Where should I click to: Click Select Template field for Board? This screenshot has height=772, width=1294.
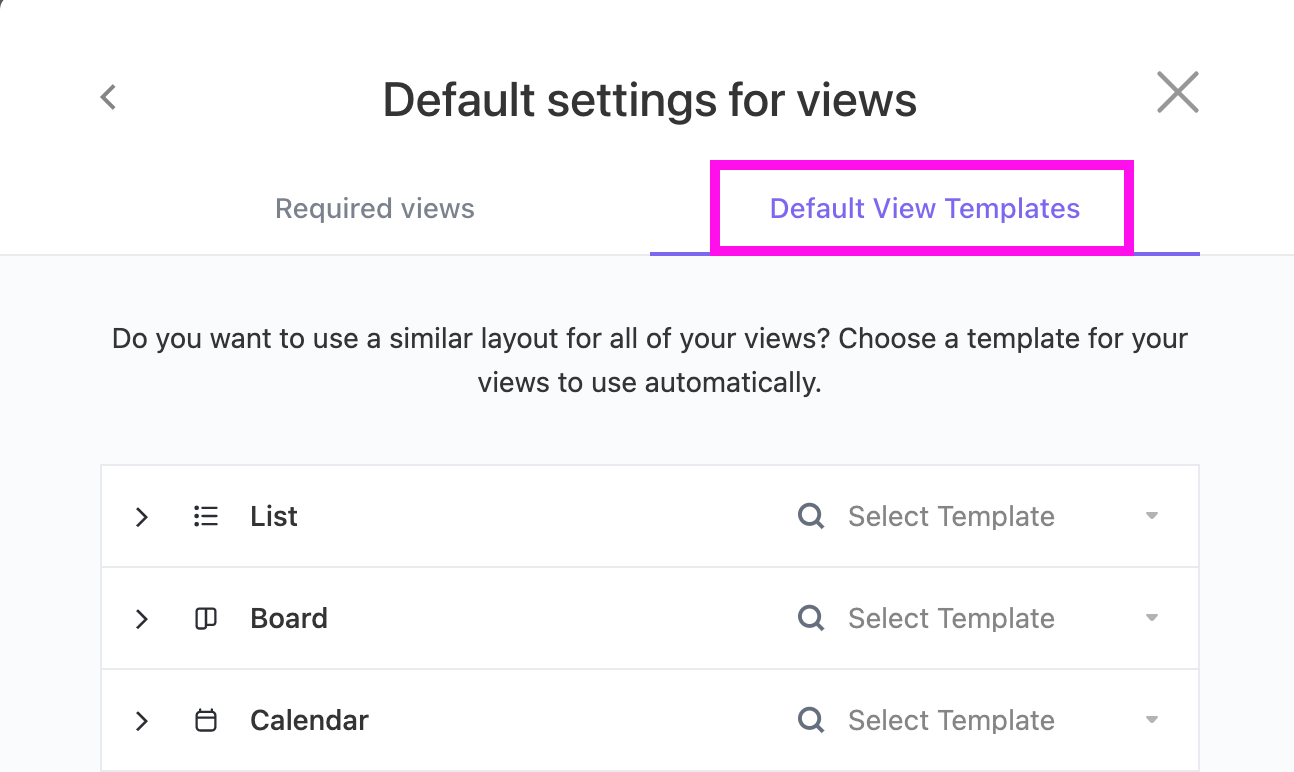pos(951,619)
